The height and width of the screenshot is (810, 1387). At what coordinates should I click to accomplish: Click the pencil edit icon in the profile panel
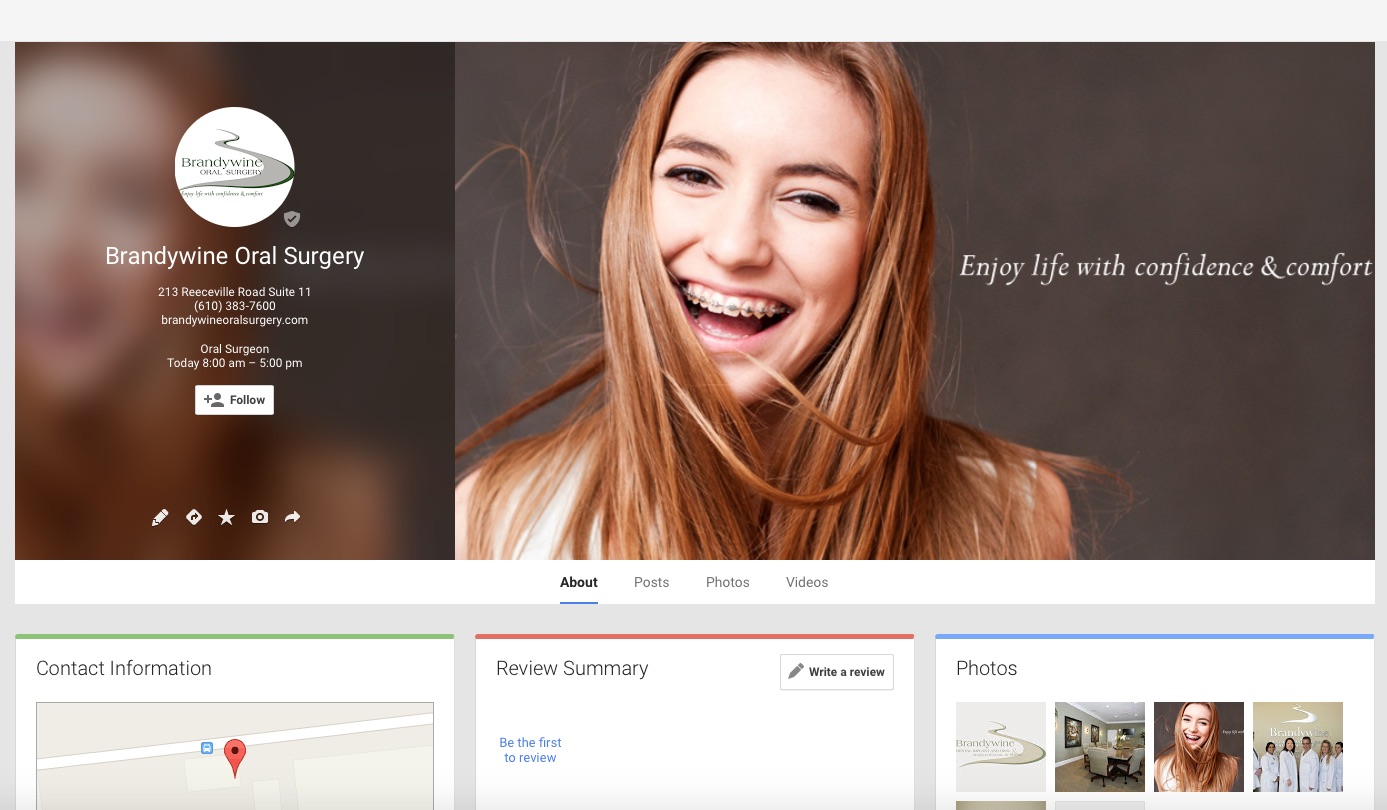tap(160, 517)
